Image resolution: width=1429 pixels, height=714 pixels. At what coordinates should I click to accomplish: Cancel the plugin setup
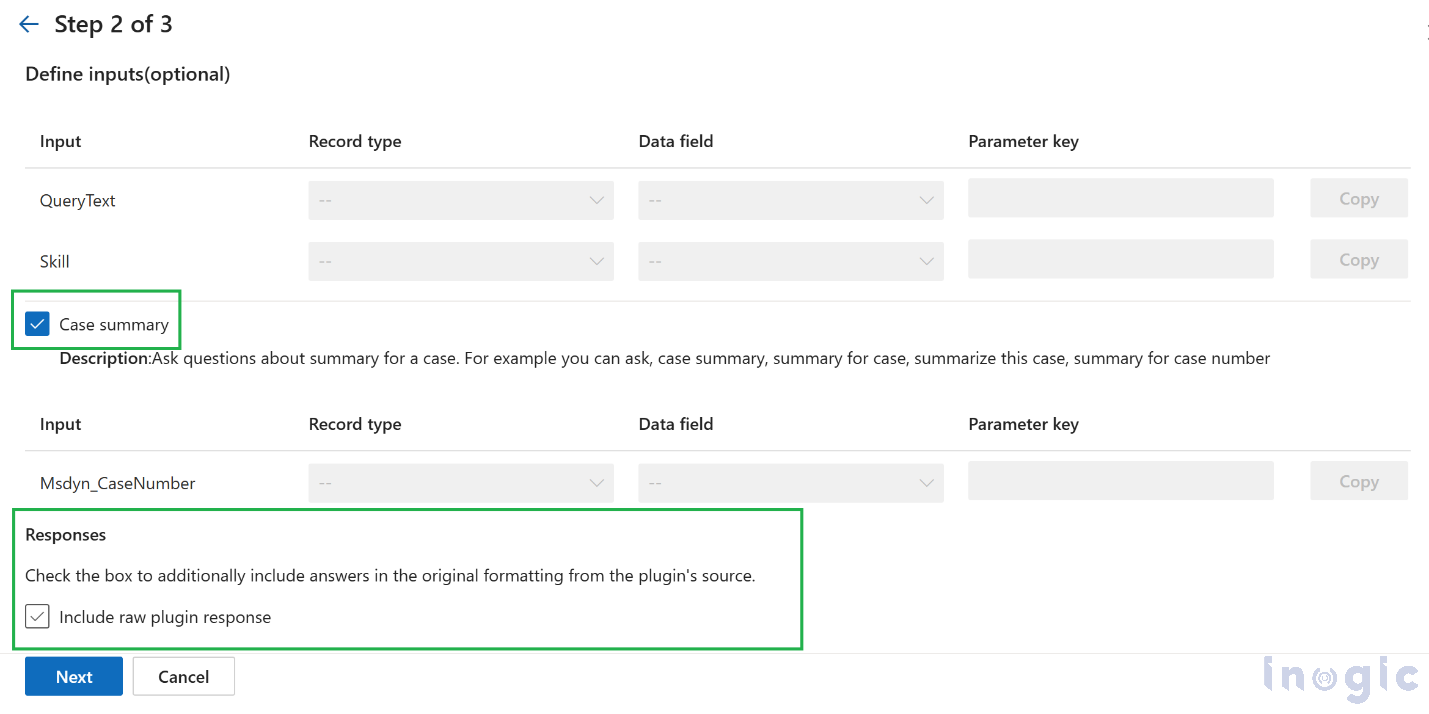[x=184, y=676]
